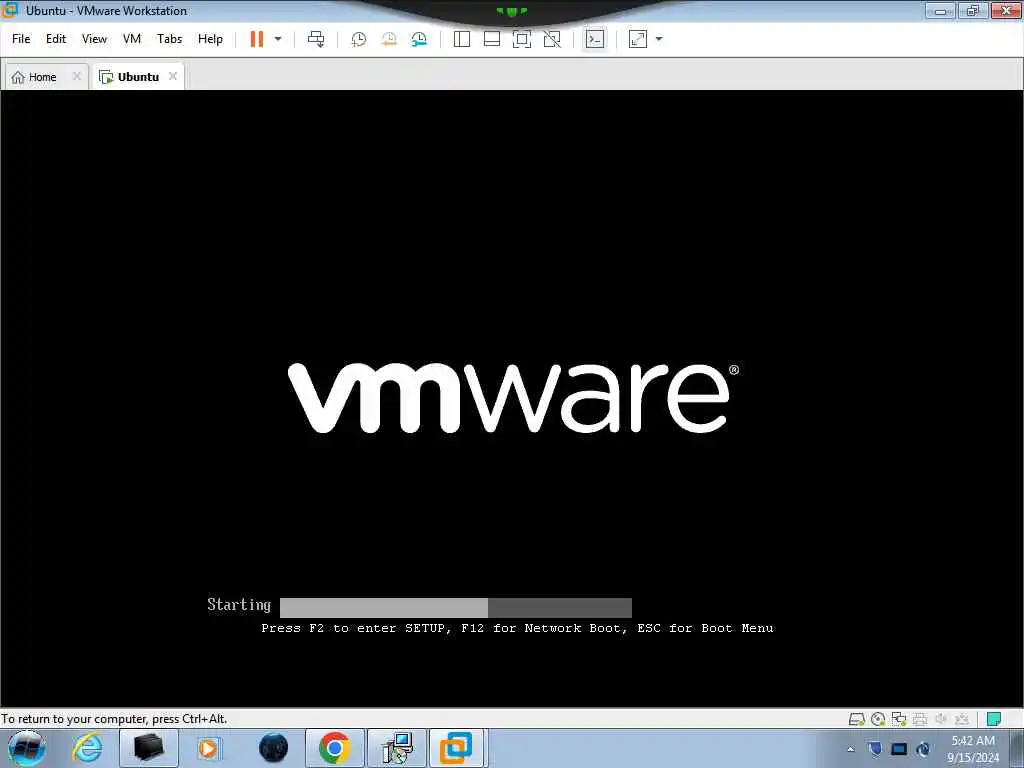Take a snapshot of this virtual machine
This screenshot has height=768, width=1024.
pyautogui.click(x=359, y=39)
